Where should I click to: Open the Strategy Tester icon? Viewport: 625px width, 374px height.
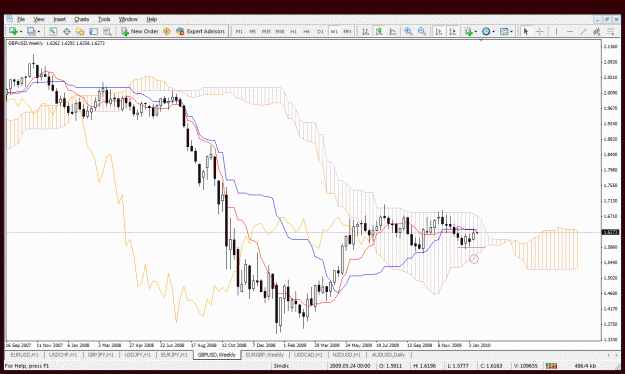click(107, 31)
